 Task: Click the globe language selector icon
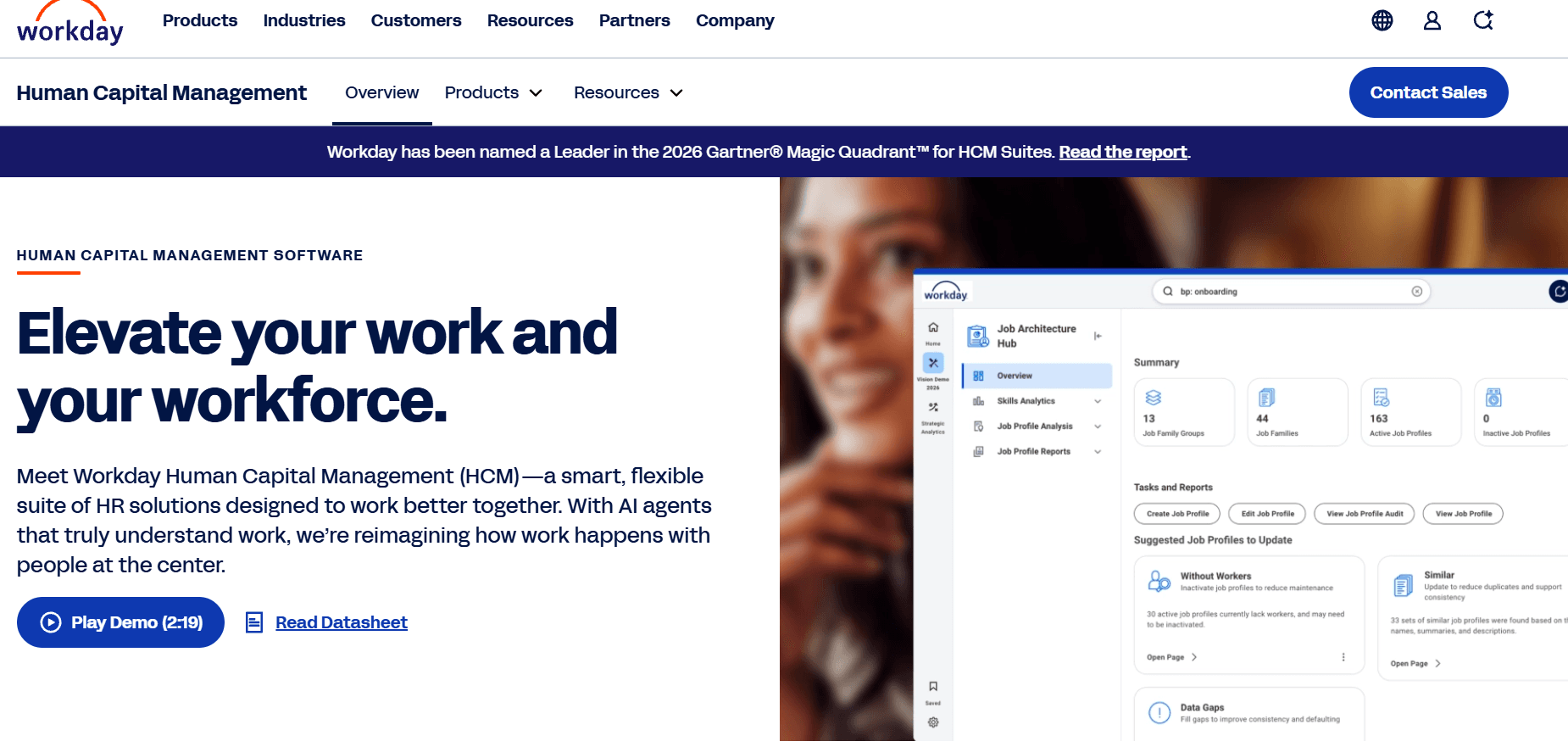1382,20
